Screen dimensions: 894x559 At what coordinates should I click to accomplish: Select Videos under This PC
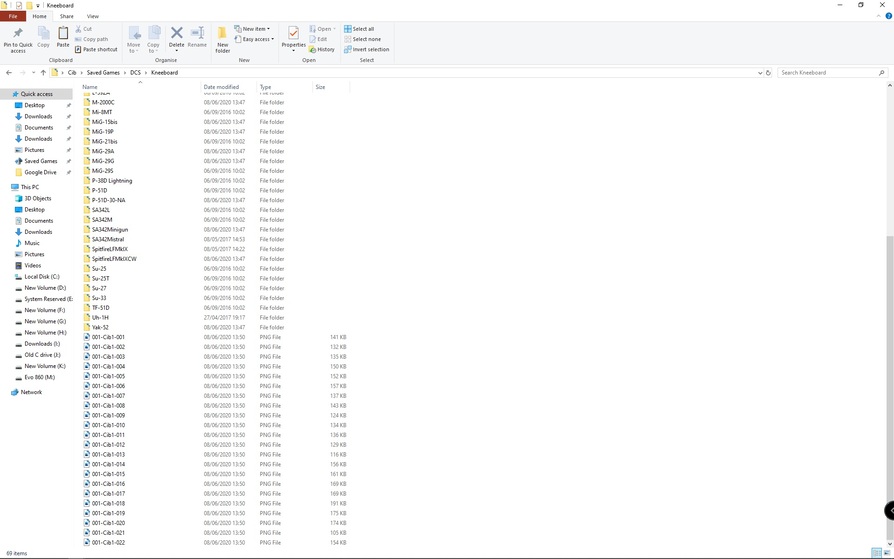[32, 265]
